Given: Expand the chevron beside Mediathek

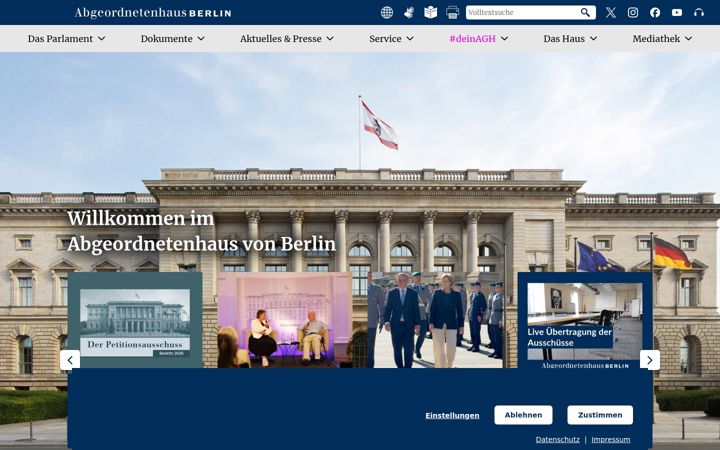Looking at the screenshot, I should click(x=688, y=39).
